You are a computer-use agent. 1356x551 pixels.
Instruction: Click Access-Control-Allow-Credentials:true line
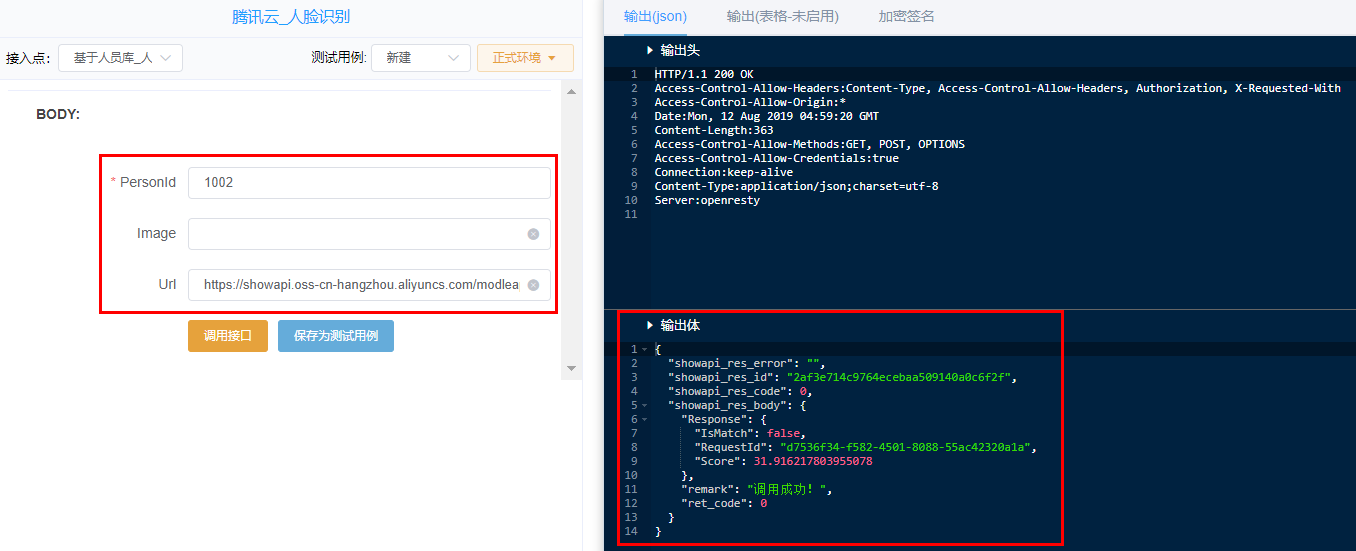[x=777, y=158]
